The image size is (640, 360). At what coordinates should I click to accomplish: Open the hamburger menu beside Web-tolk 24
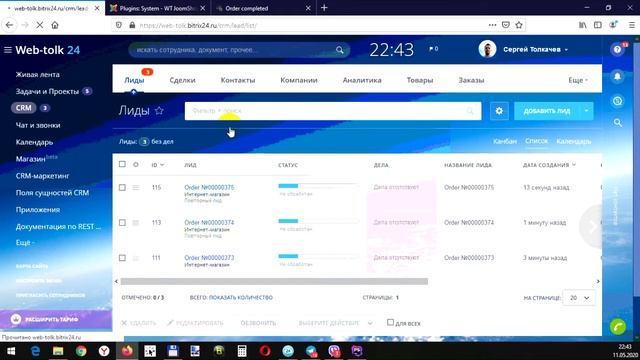[8, 50]
